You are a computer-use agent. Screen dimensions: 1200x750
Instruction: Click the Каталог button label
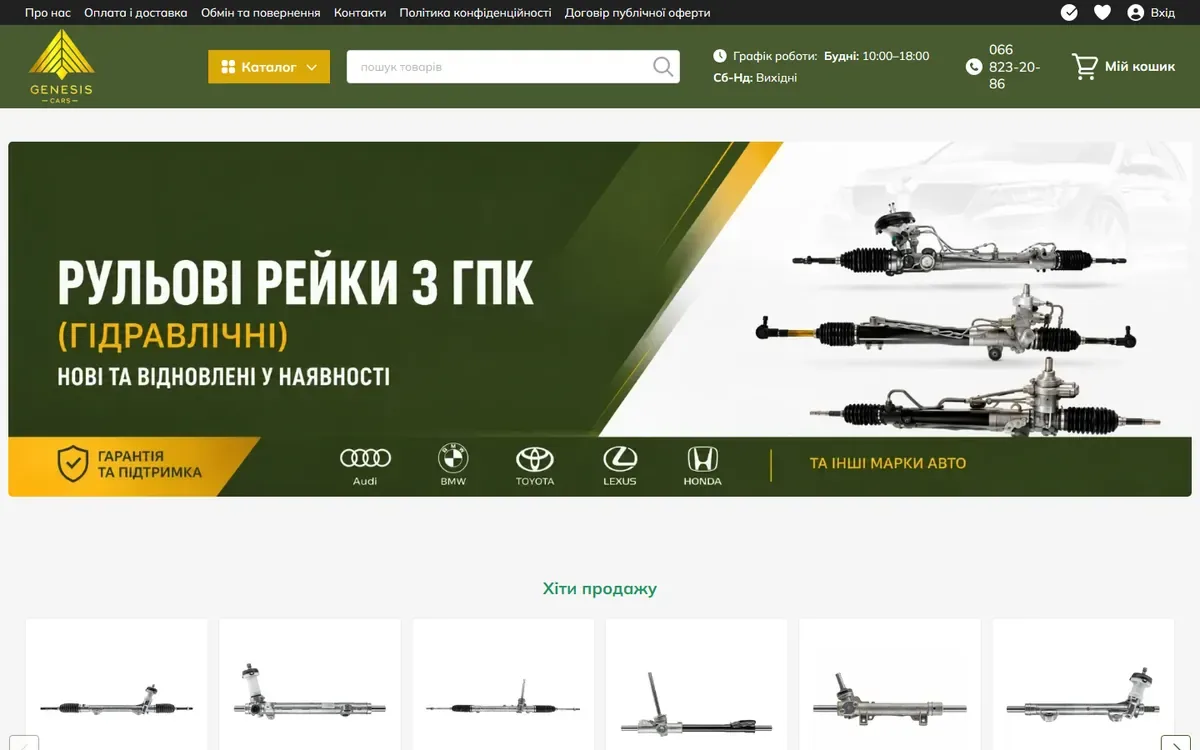pos(269,67)
